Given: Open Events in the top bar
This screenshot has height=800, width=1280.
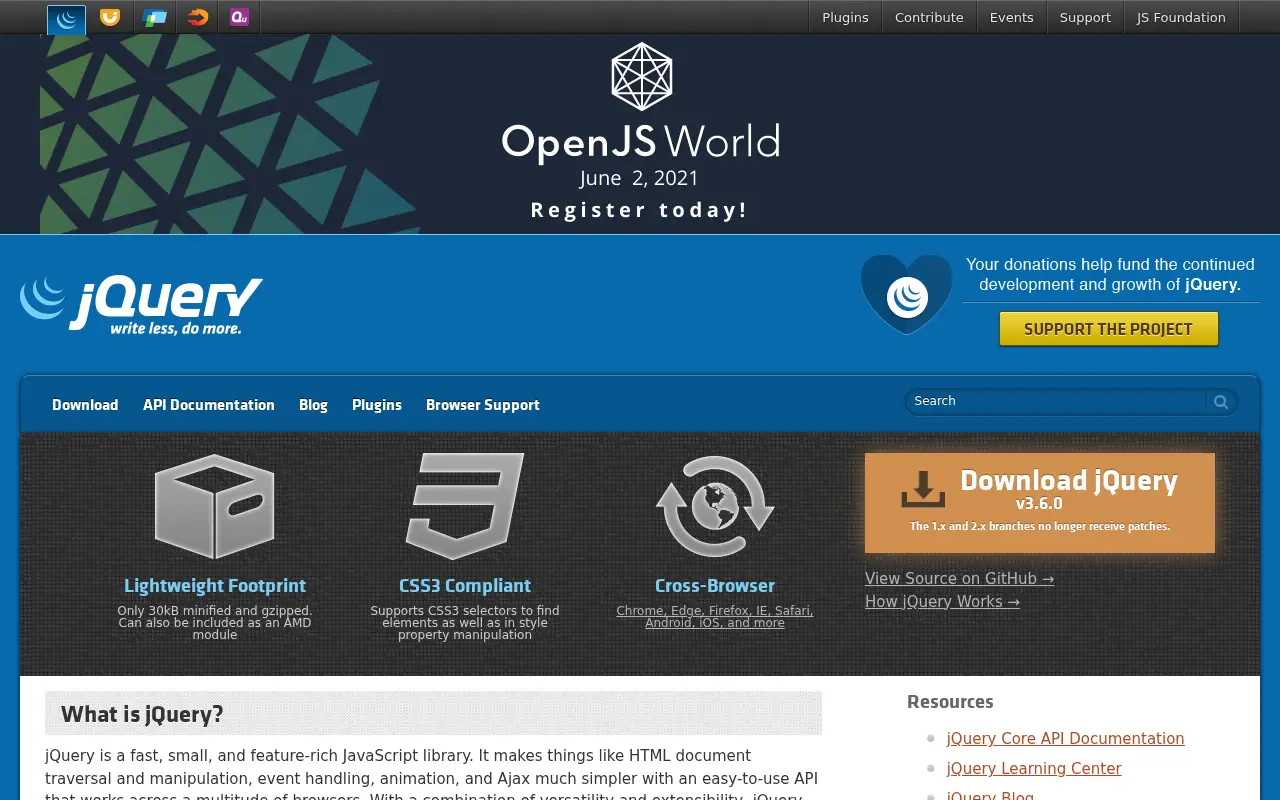Looking at the screenshot, I should (1011, 17).
